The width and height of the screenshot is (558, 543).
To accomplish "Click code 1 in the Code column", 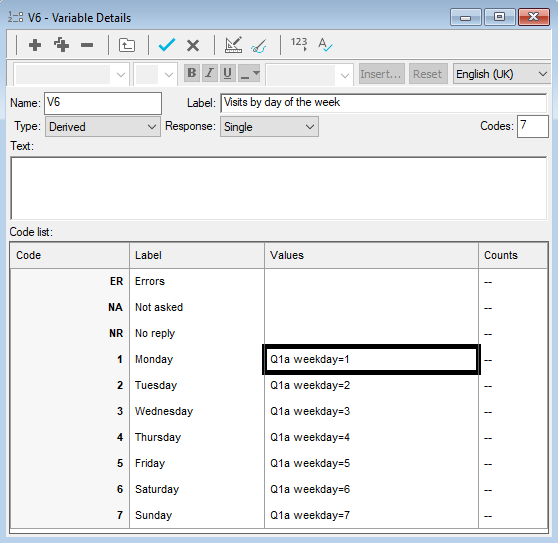I will click(x=70, y=359).
